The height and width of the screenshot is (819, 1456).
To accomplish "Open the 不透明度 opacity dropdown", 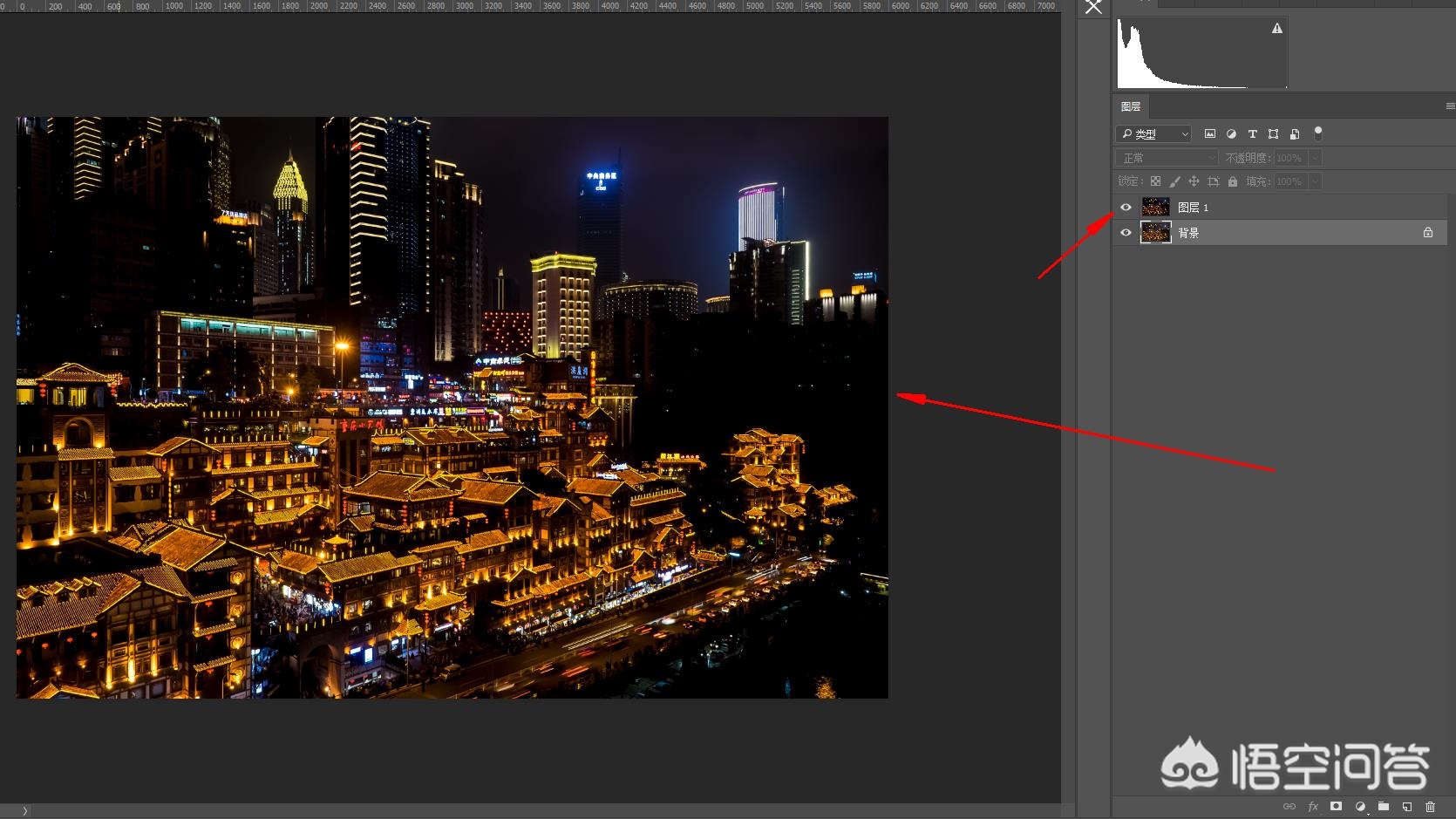I will [x=1315, y=158].
